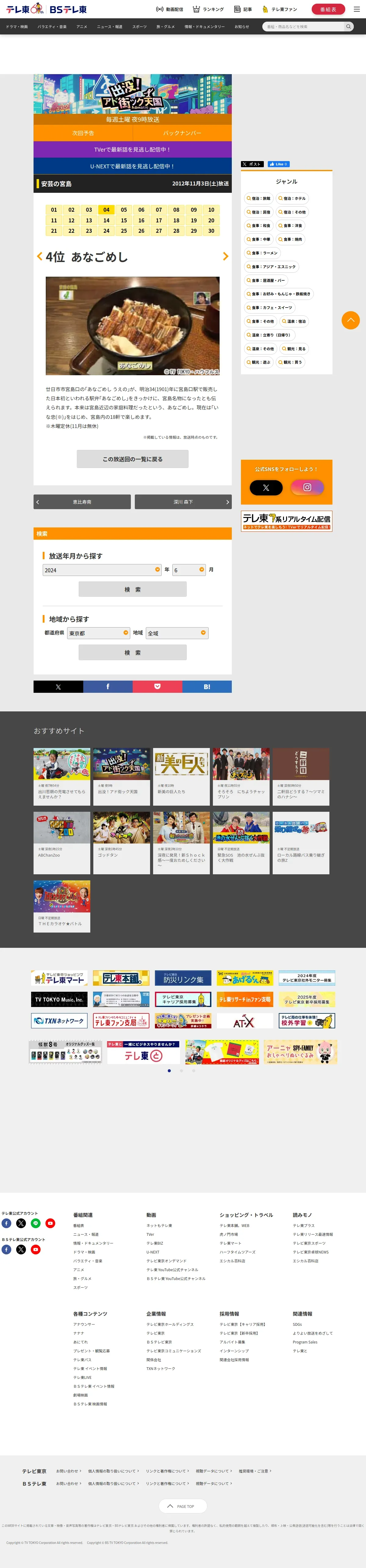
Task: Open the 記事 articles icon link
Action: point(243,9)
